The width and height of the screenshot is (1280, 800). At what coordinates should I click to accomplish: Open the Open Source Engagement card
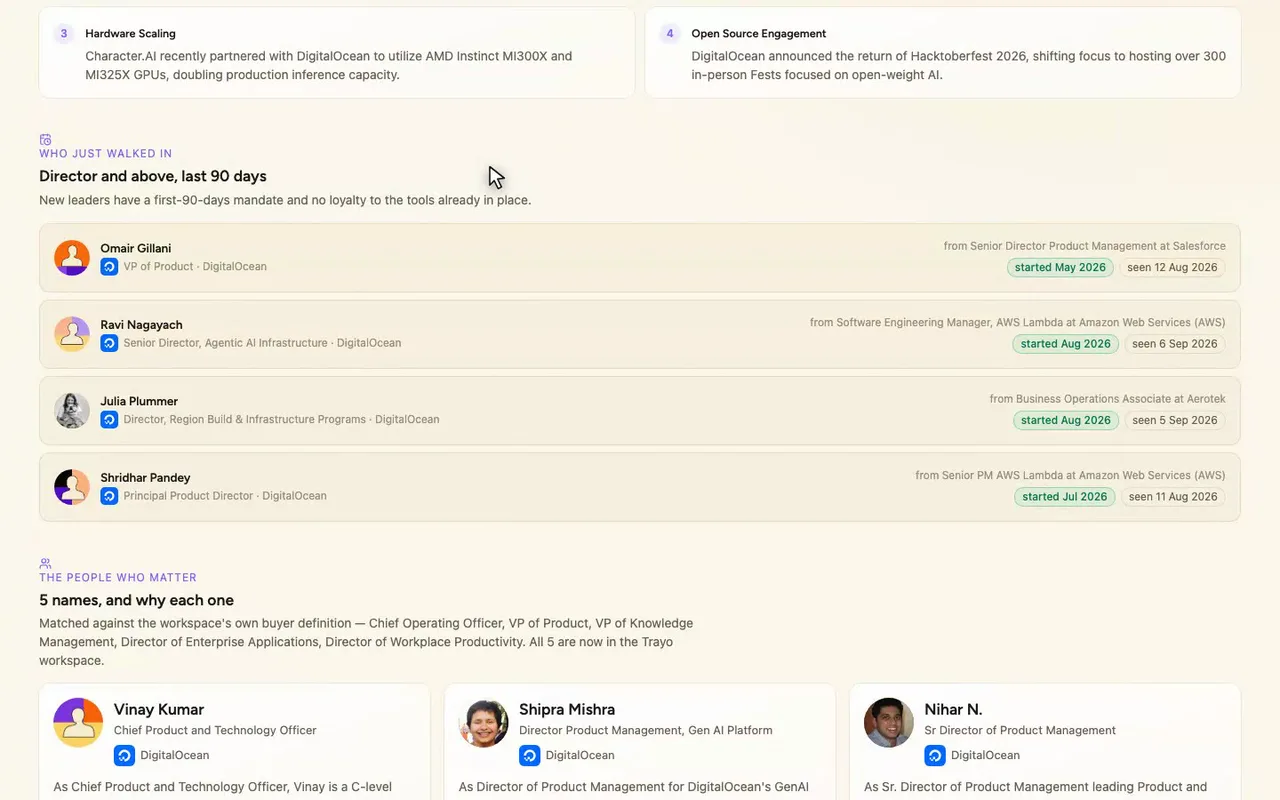943,53
